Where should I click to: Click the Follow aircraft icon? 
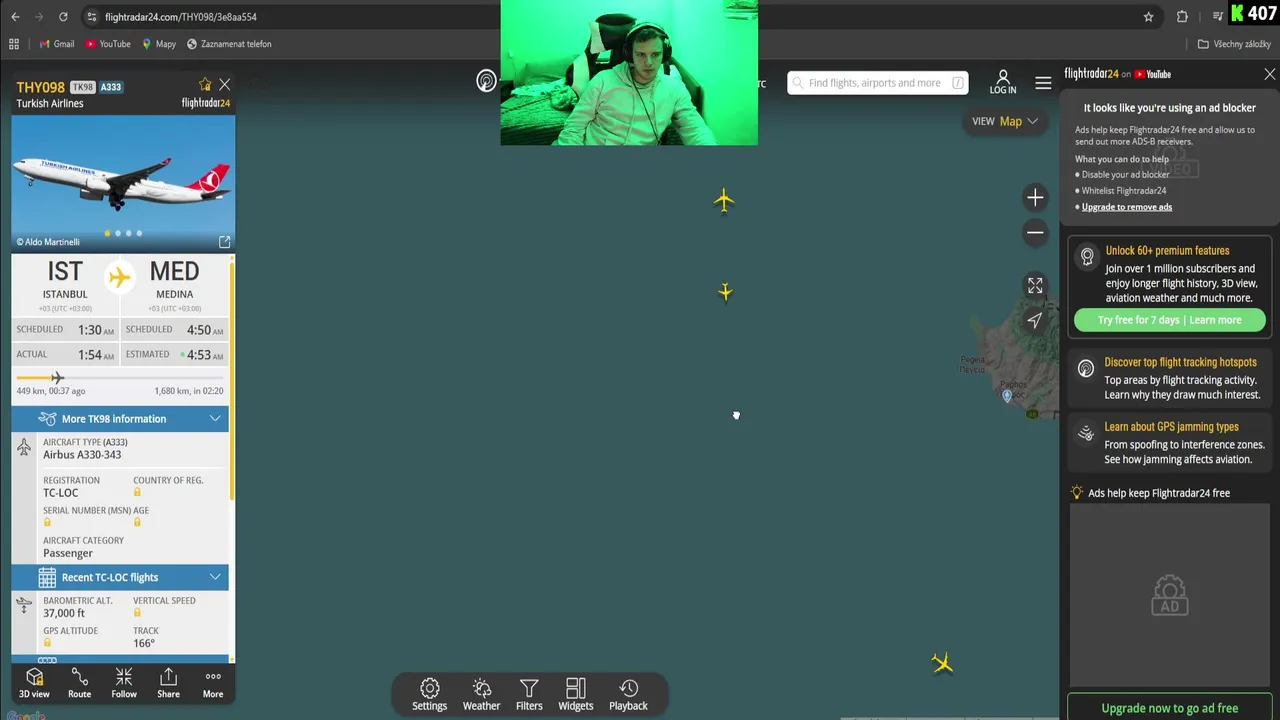pos(124,684)
